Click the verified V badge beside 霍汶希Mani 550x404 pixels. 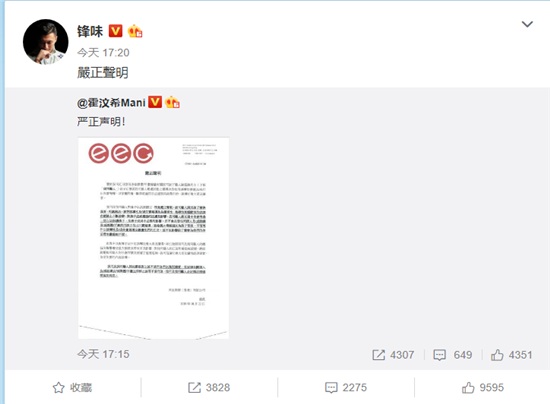[x=155, y=102]
